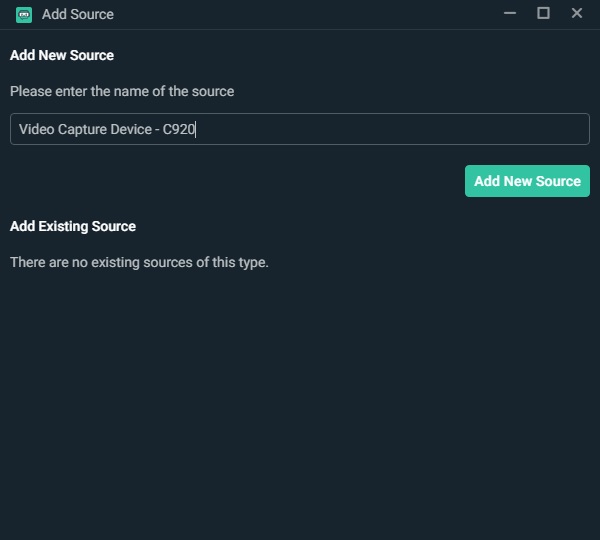
Task: Click the source name input field
Action: (300, 129)
